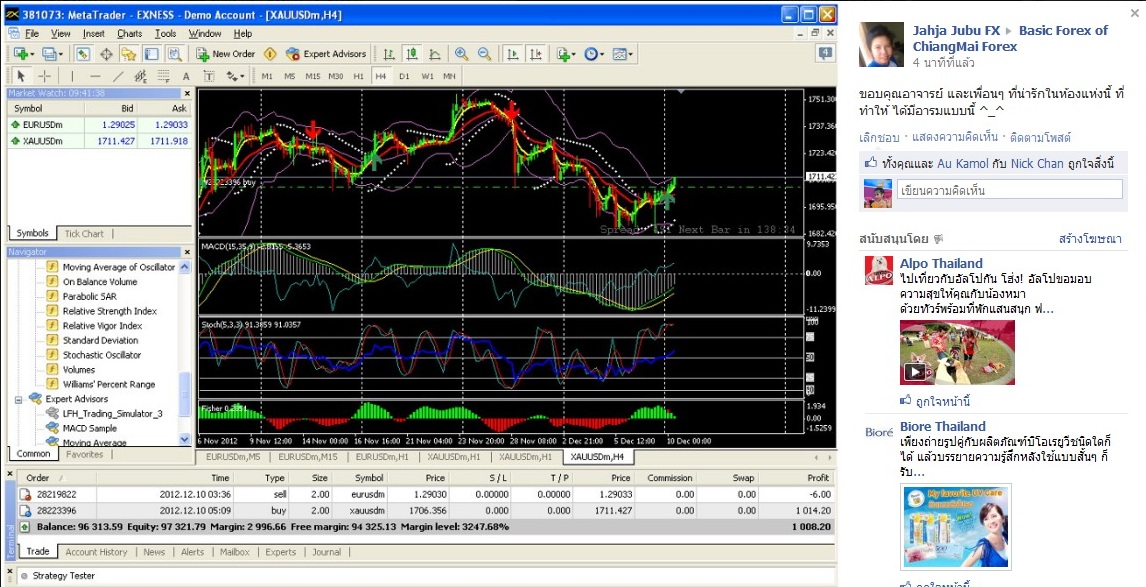Toggle the Data Window crosshair-circle icon
1146x587 pixels.
(x=106, y=54)
